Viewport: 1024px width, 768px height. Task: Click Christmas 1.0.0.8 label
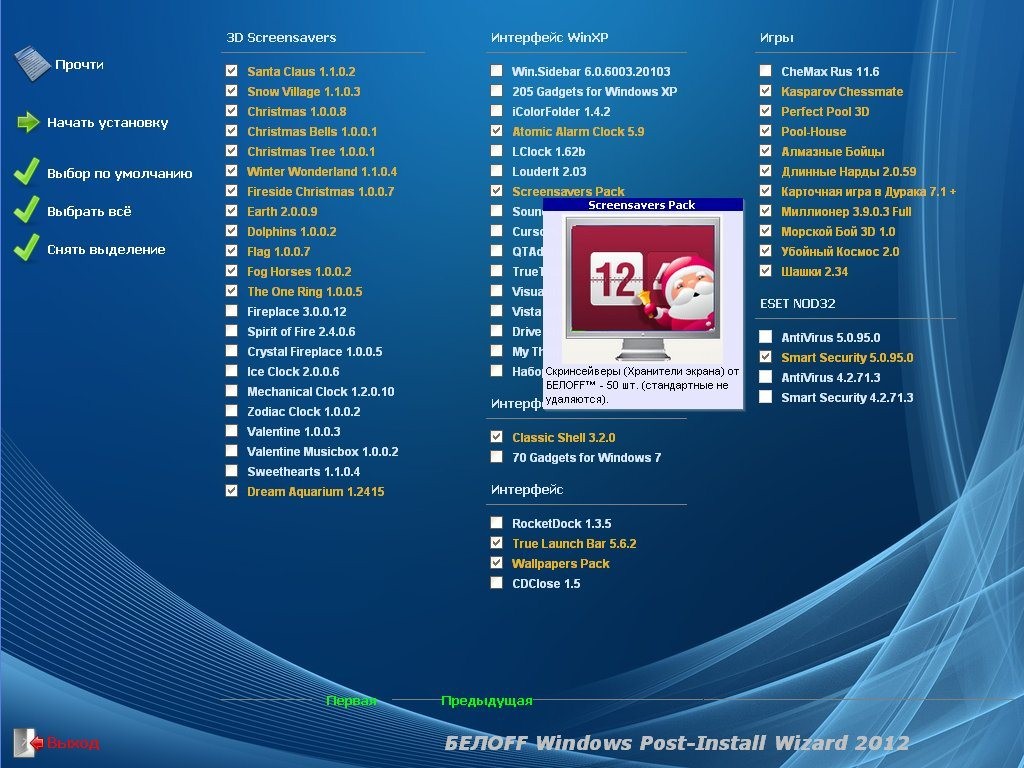point(296,112)
